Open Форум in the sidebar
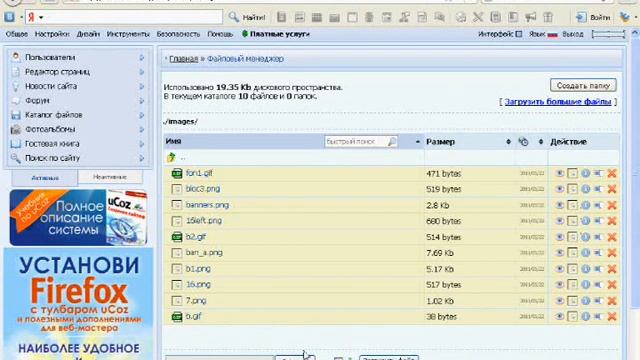640x360 pixels. coord(37,100)
